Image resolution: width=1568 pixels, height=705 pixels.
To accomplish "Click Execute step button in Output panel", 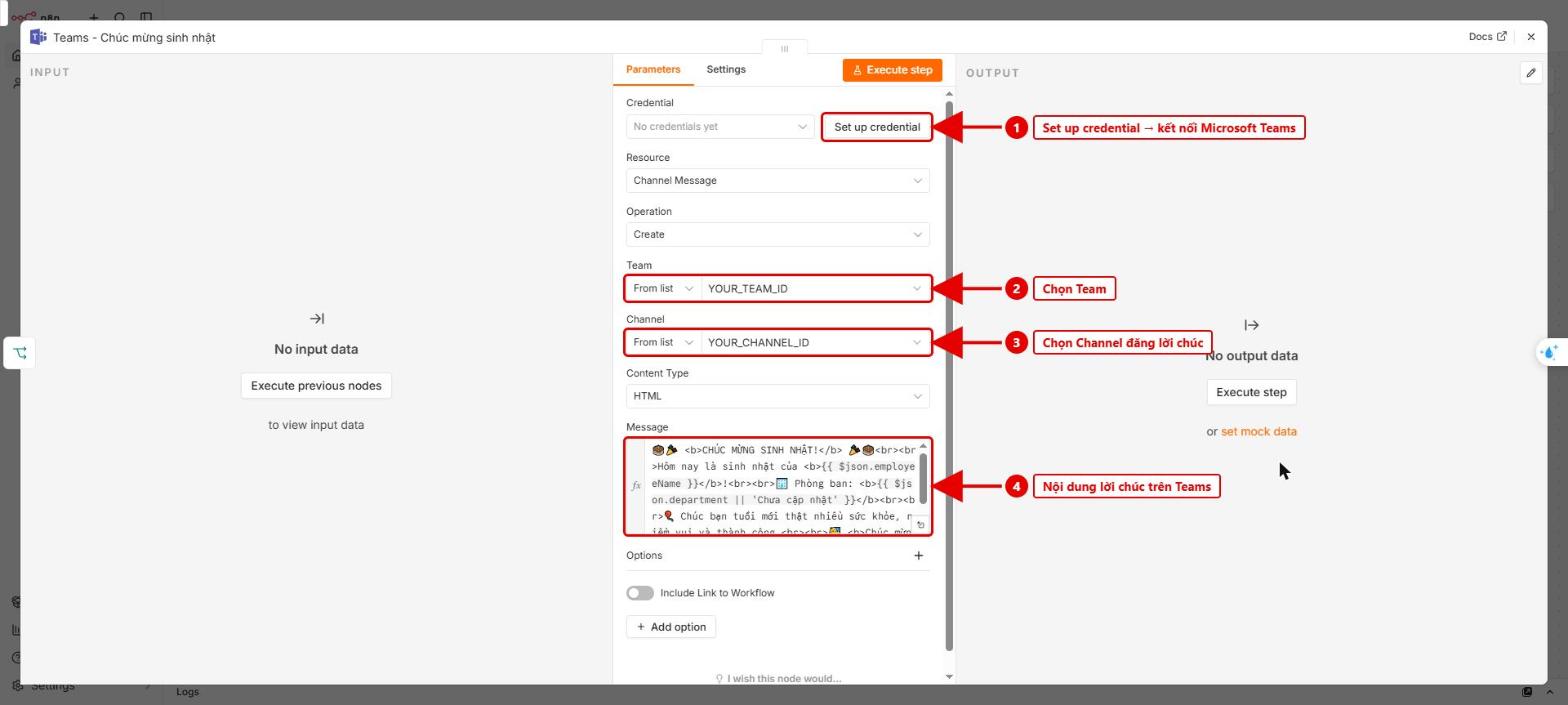I will coord(1251,392).
